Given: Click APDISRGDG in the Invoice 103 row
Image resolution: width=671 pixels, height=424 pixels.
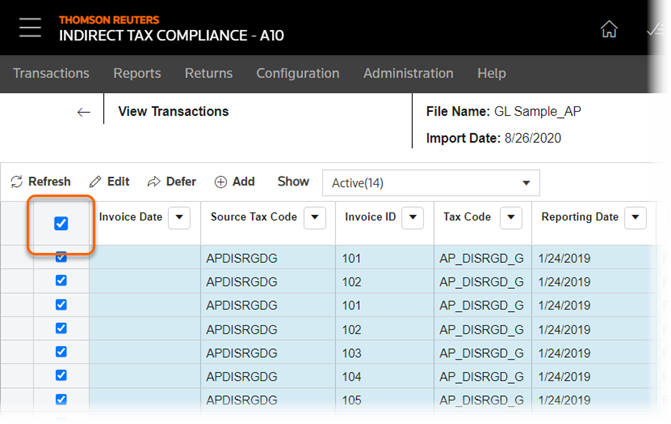Looking at the screenshot, I should (242, 353).
